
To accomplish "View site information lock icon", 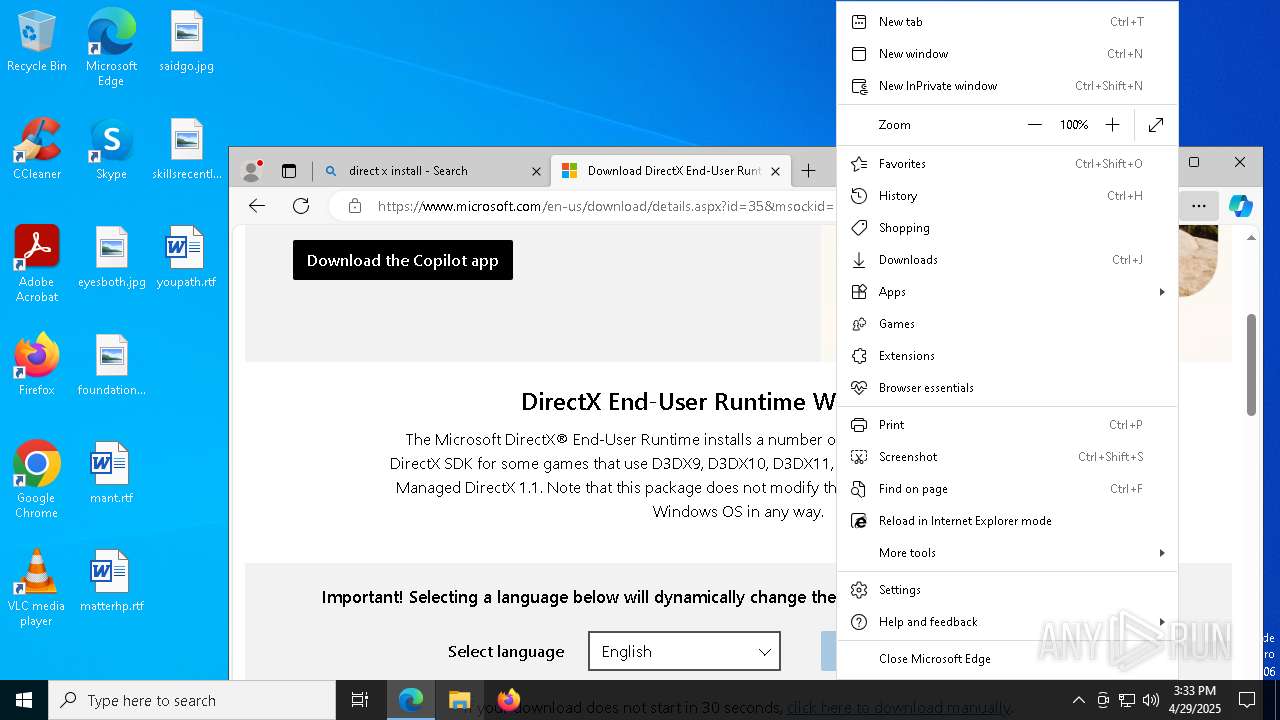I will pyautogui.click(x=354, y=206).
